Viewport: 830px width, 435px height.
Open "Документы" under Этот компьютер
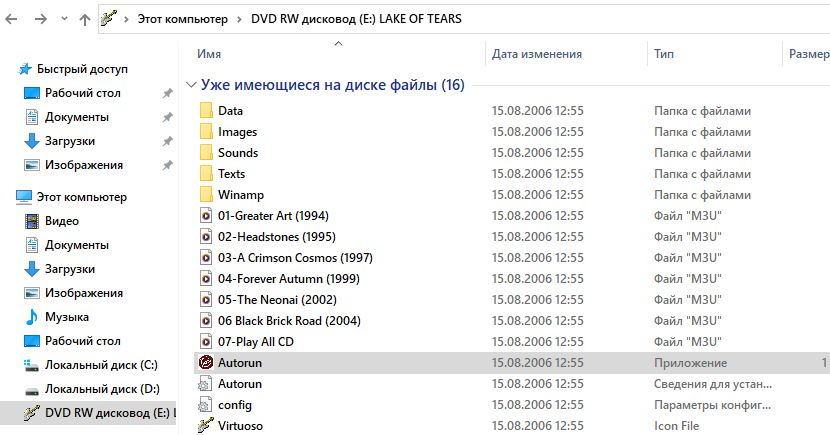[77, 245]
